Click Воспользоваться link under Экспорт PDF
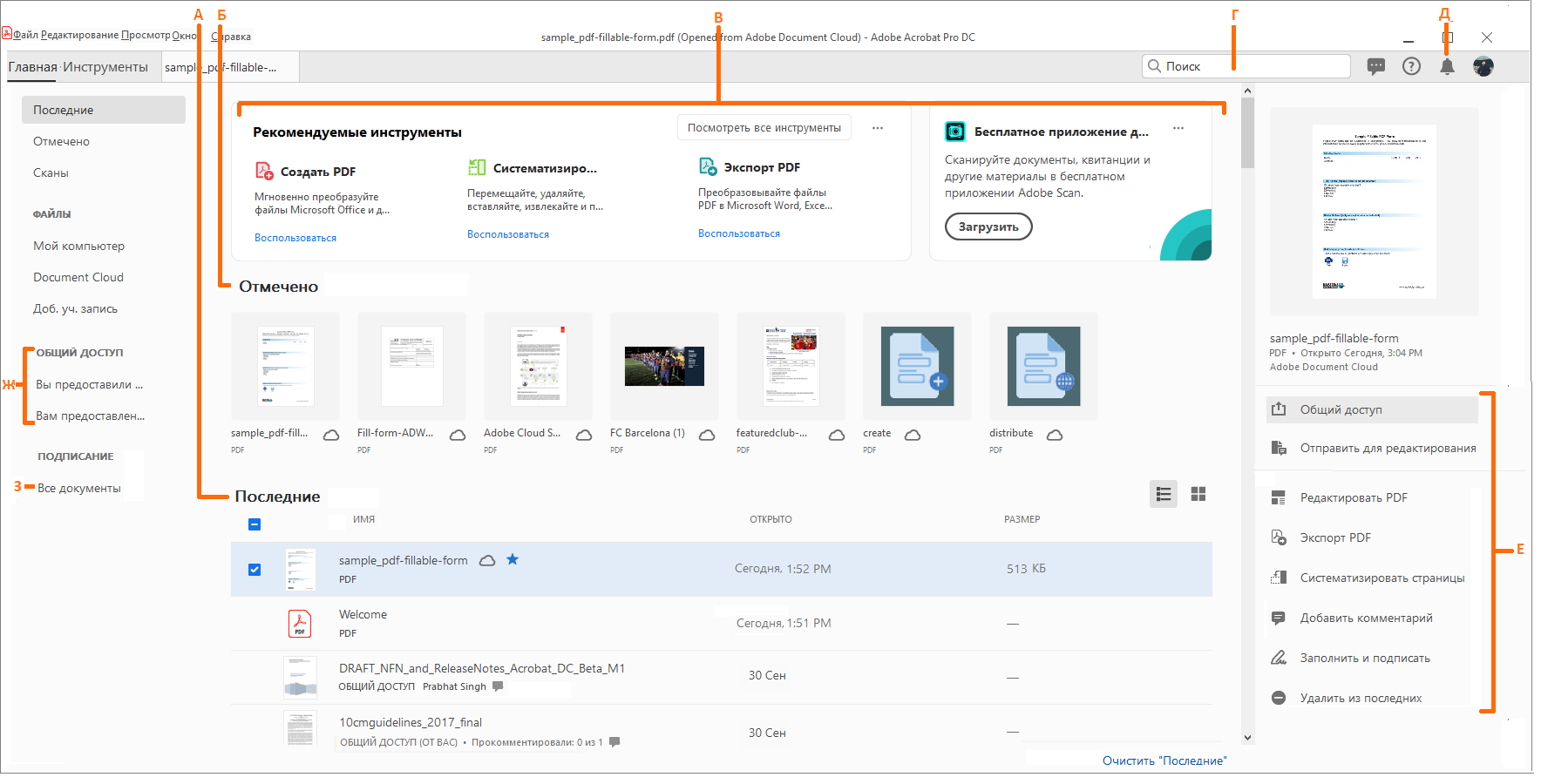 (x=739, y=233)
